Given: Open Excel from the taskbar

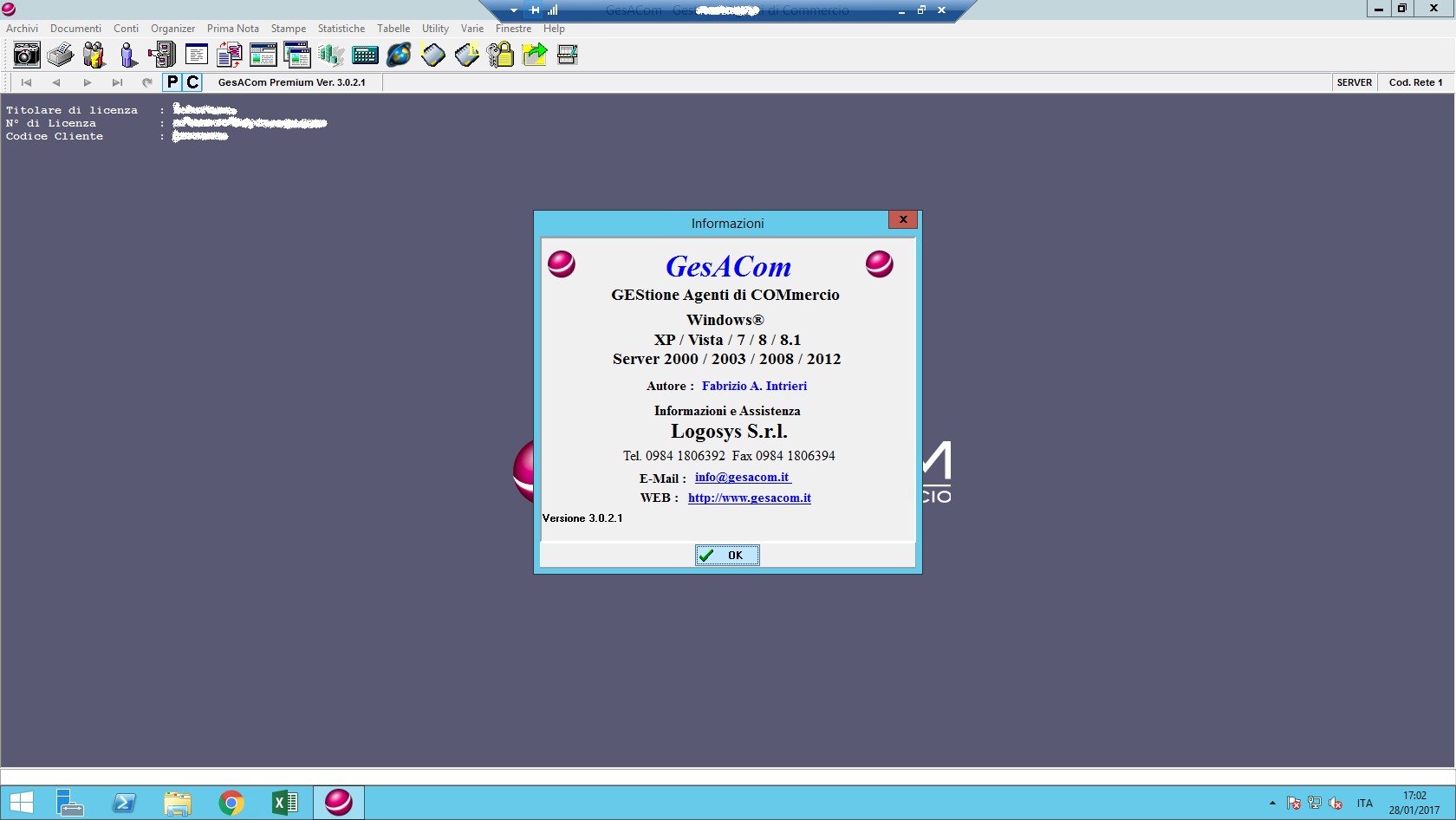Looking at the screenshot, I should pyautogui.click(x=285, y=803).
